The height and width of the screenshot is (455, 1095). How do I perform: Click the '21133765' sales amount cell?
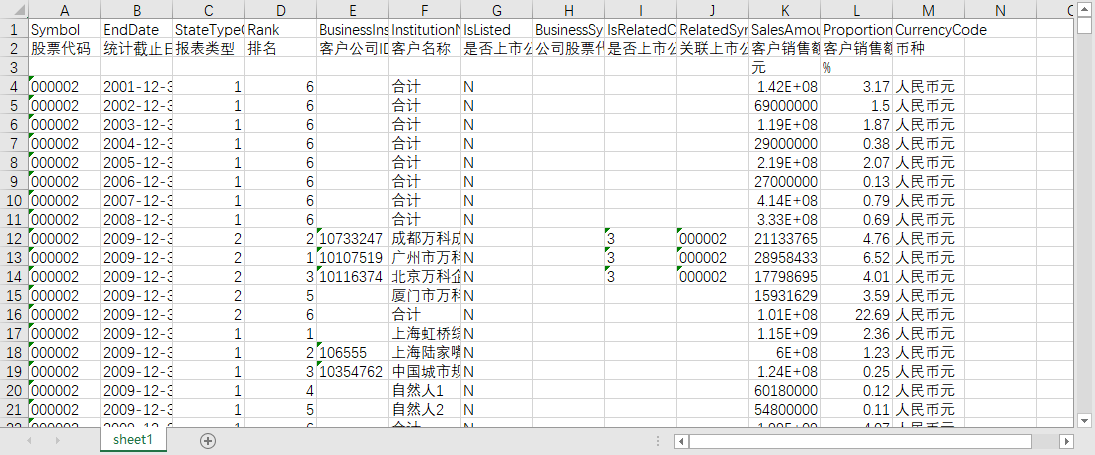click(x=785, y=237)
